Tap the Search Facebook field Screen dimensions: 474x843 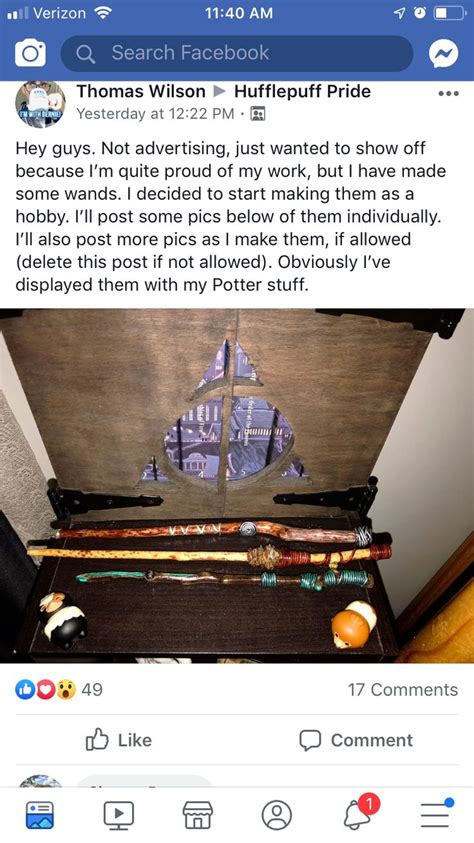pos(236,53)
